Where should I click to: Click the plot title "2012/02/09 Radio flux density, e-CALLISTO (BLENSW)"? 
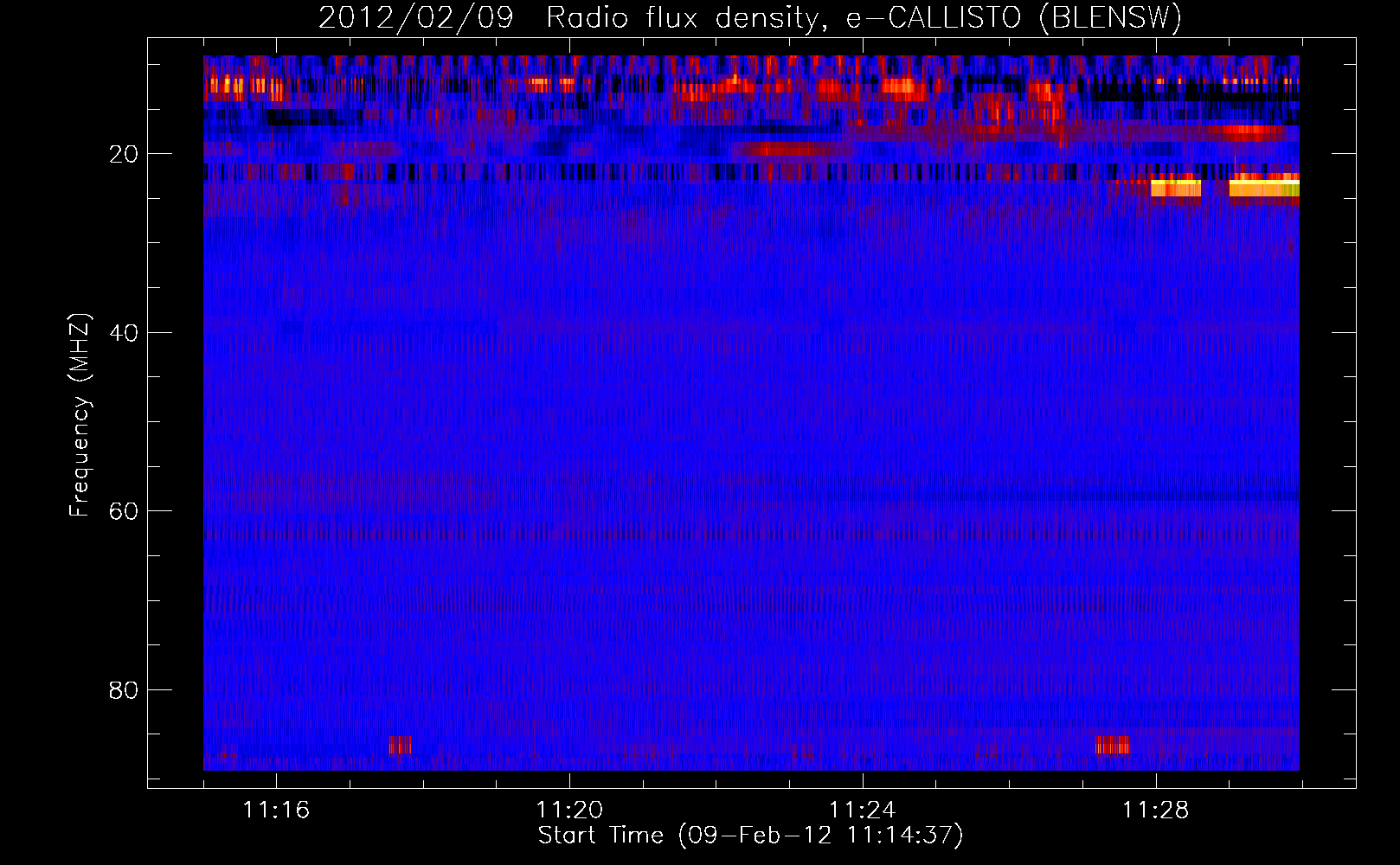749,17
